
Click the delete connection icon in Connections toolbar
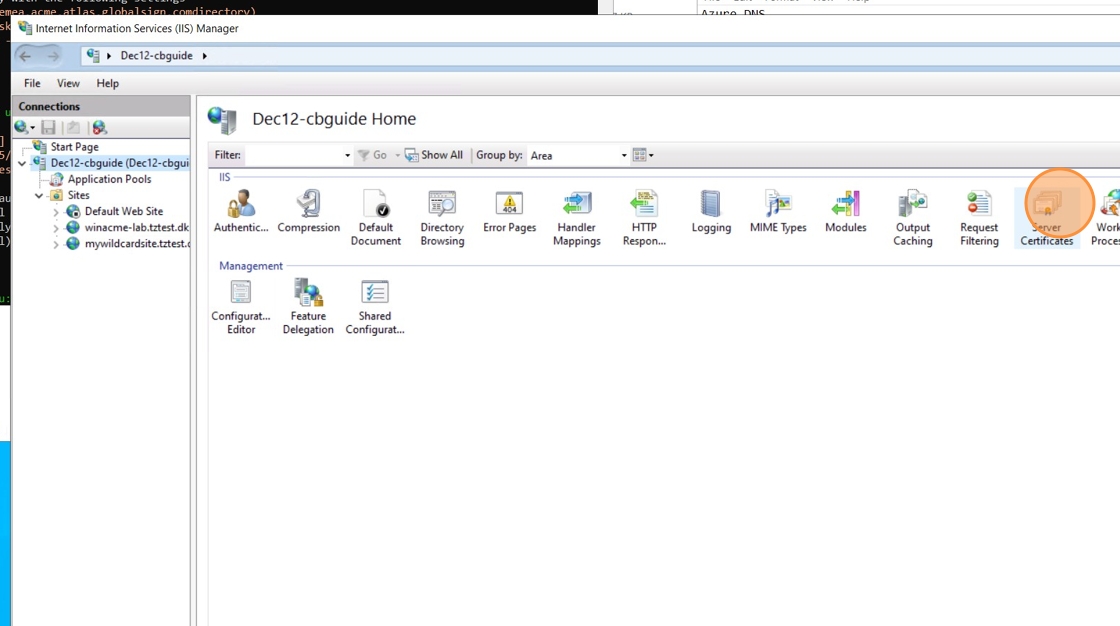coord(99,127)
